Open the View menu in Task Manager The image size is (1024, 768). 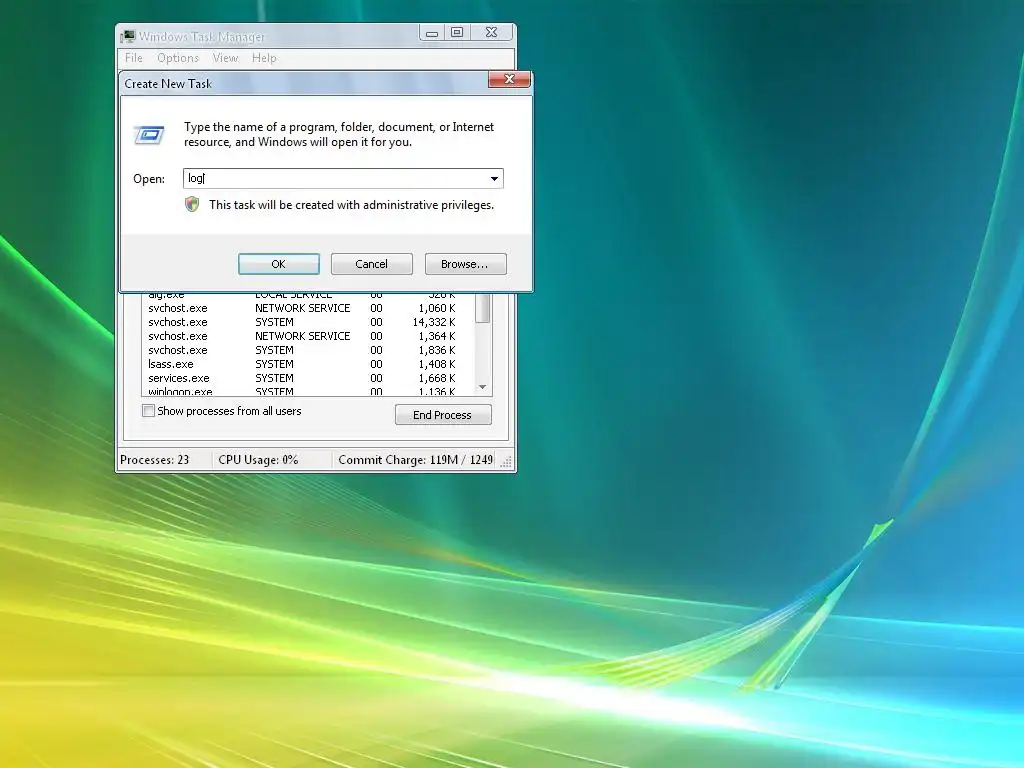(225, 57)
